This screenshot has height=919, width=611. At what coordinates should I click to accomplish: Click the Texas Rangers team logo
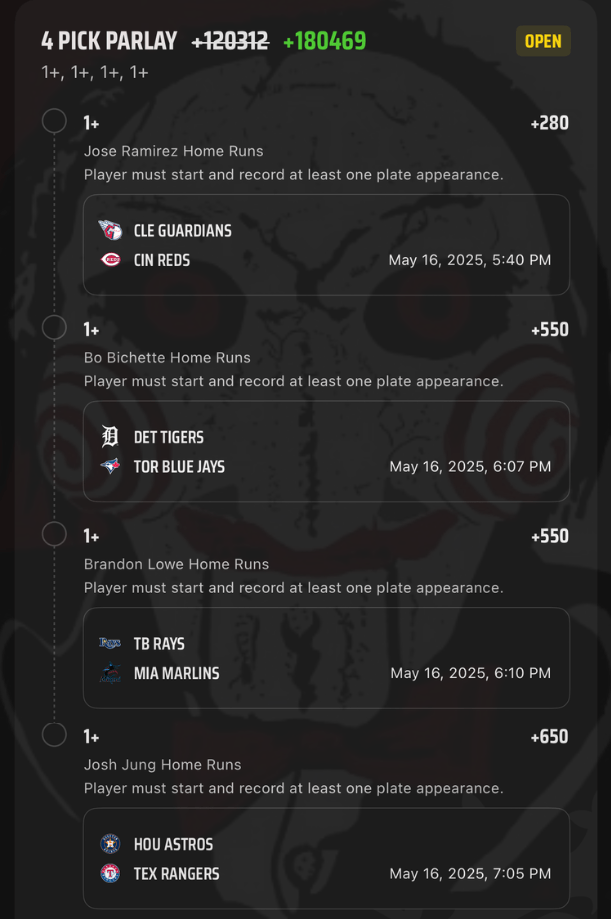[110, 873]
